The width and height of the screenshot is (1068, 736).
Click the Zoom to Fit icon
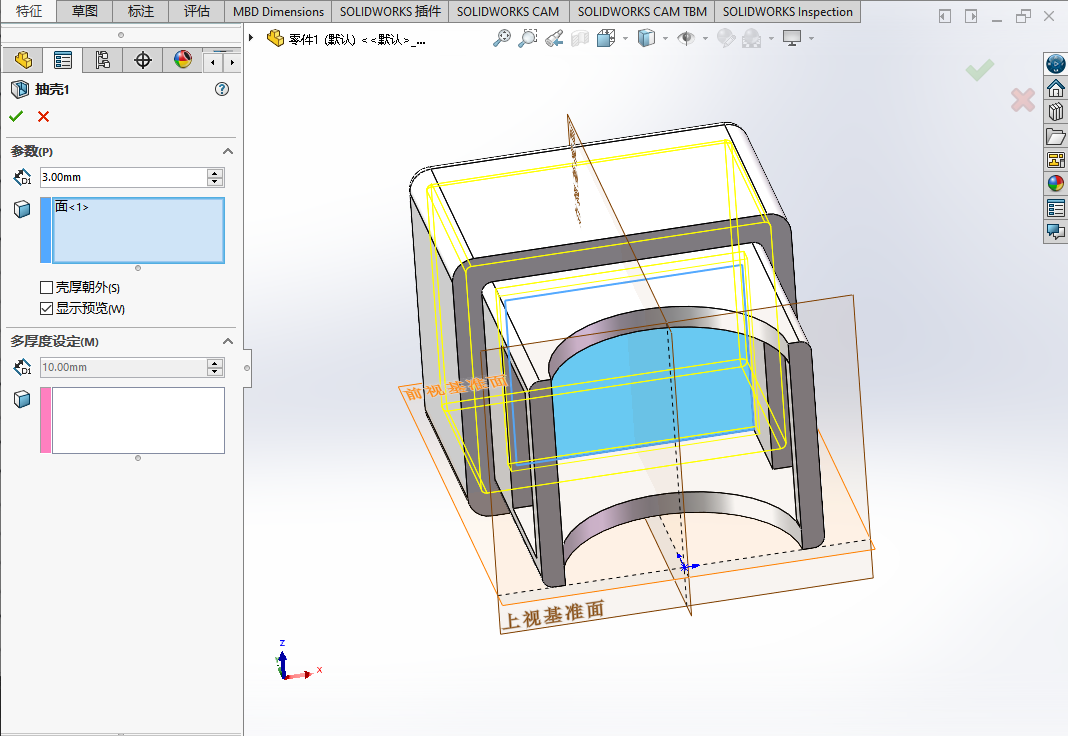click(x=502, y=38)
